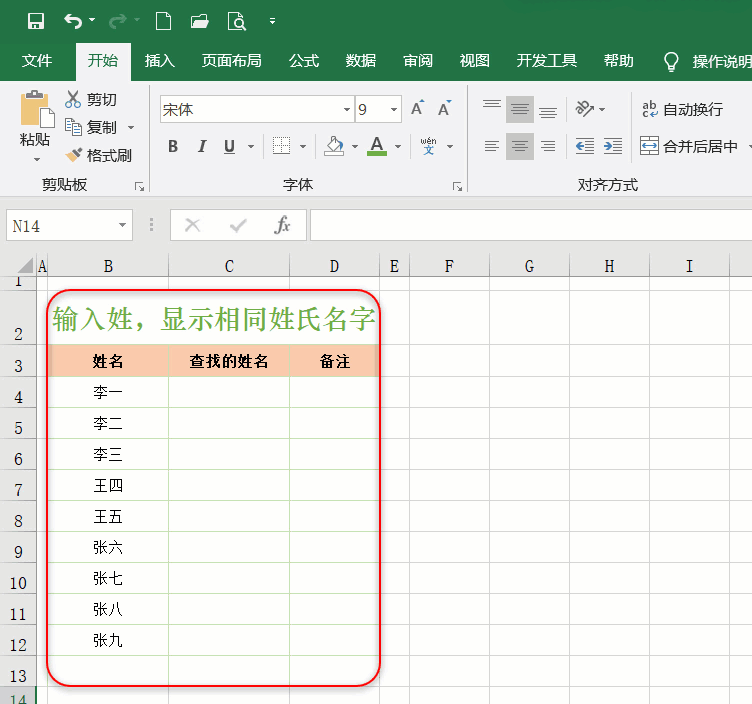Copy selection with 复制
This screenshot has height=704, width=752.
coord(91,127)
